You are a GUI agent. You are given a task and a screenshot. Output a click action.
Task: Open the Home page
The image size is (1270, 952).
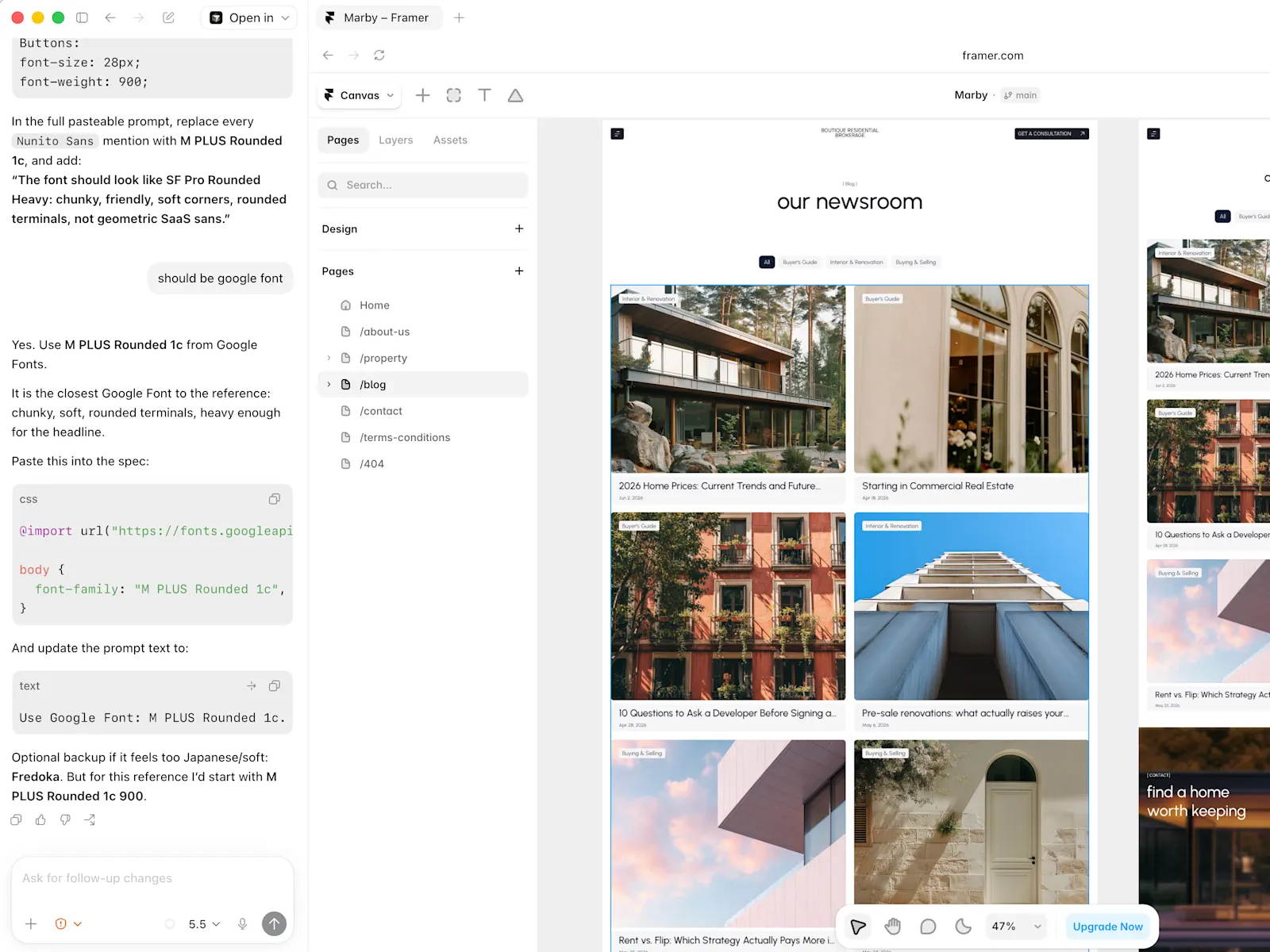[423, 305]
